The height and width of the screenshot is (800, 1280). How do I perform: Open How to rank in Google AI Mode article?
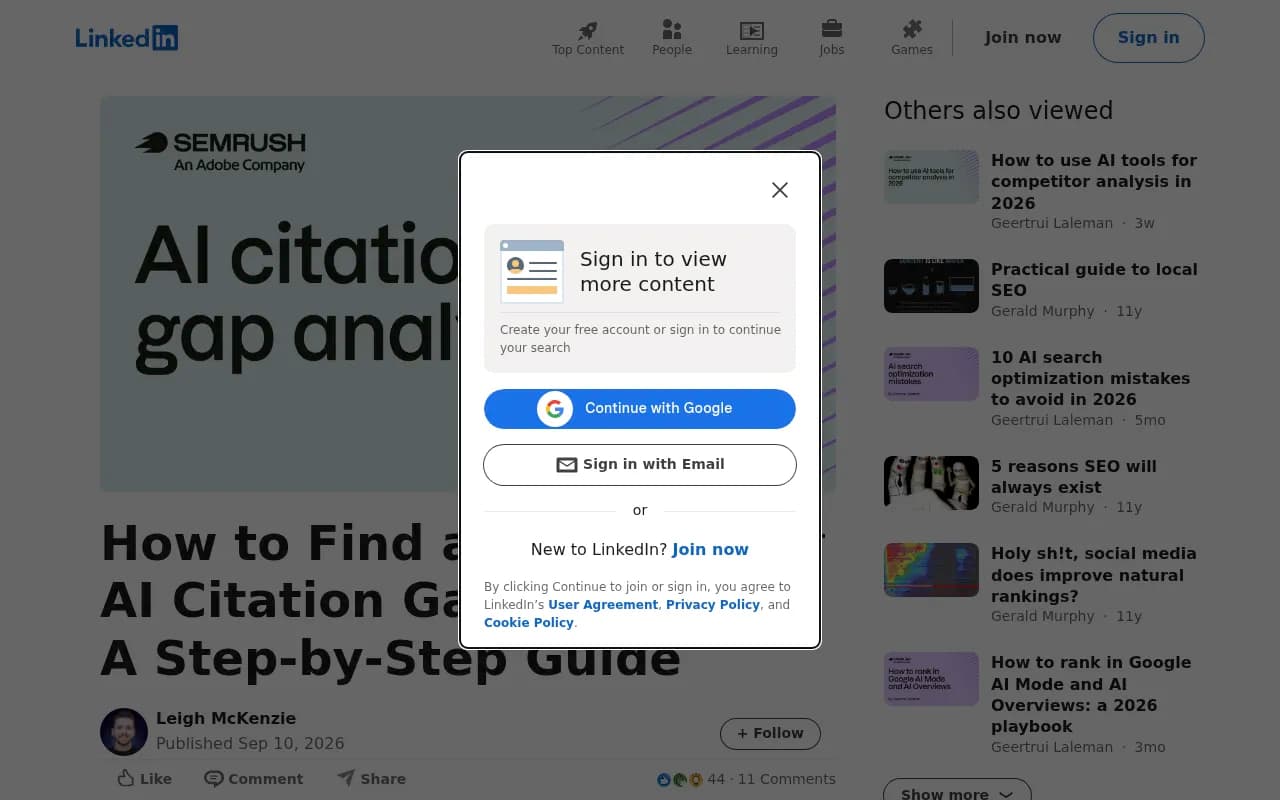click(1091, 694)
